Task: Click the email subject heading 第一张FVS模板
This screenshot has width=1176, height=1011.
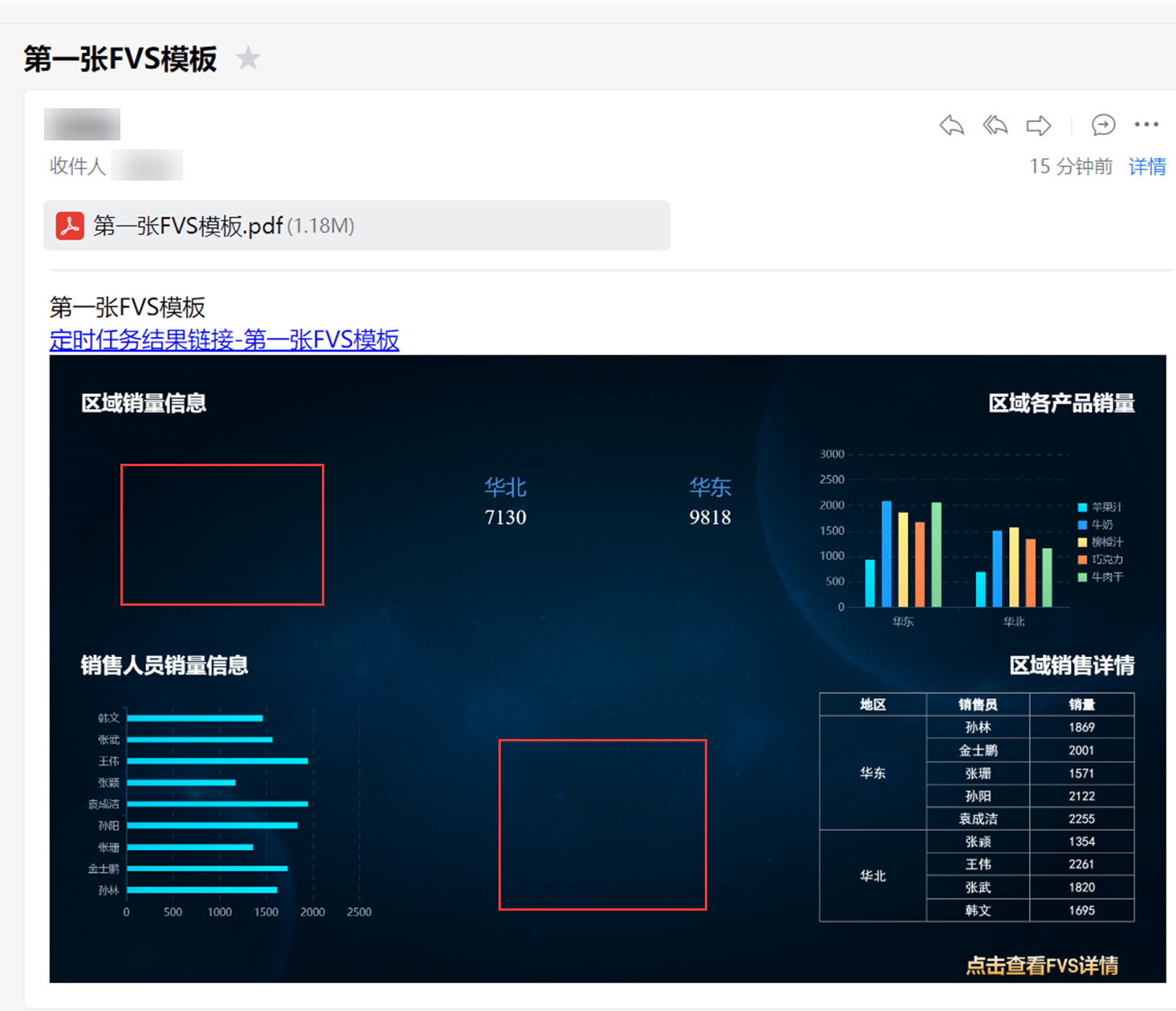Action: click(120, 59)
